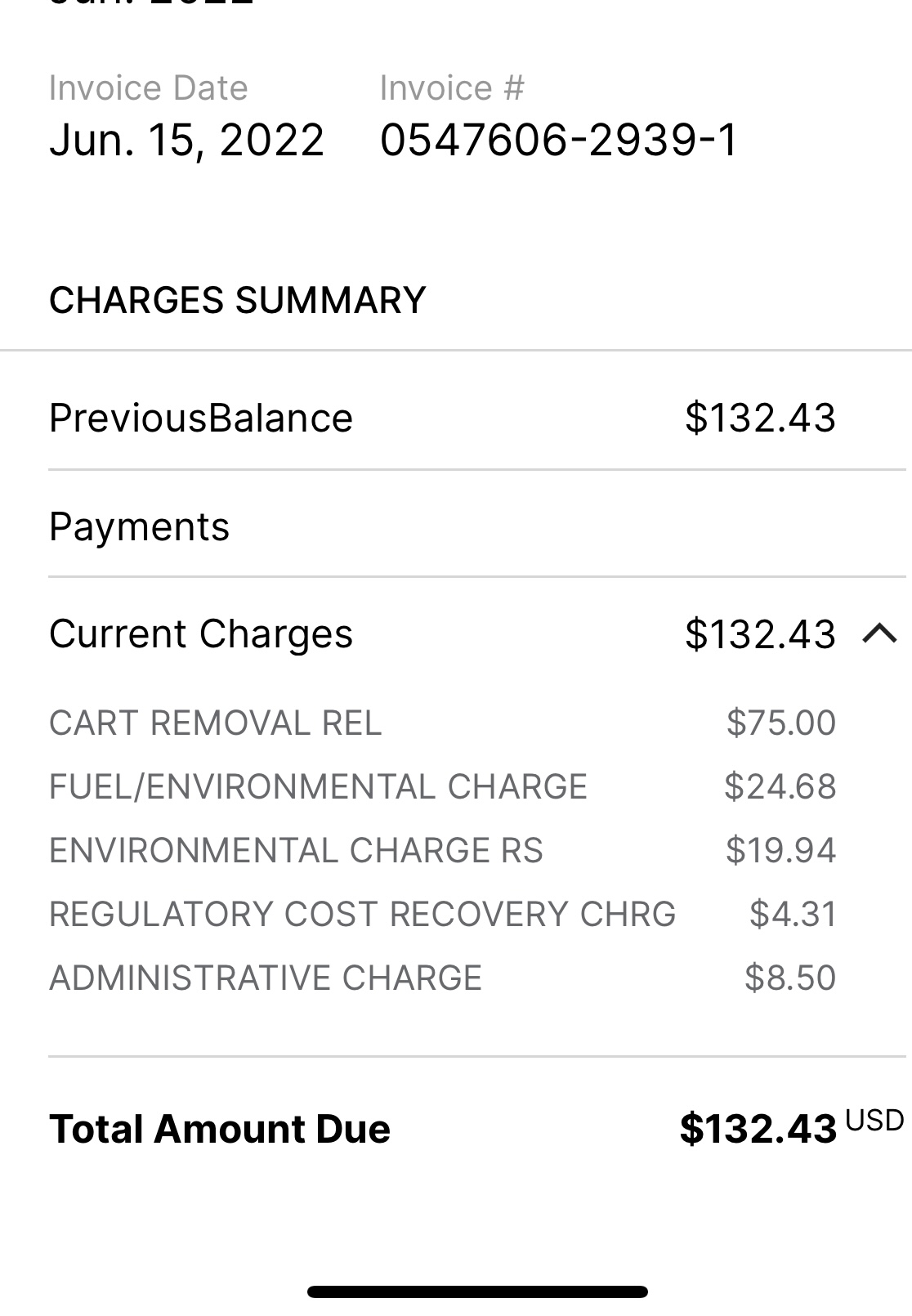The width and height of the screenshot is (912, 1316).
Task: Tap the Total Amount Due label
Action: click(220, 1129)
